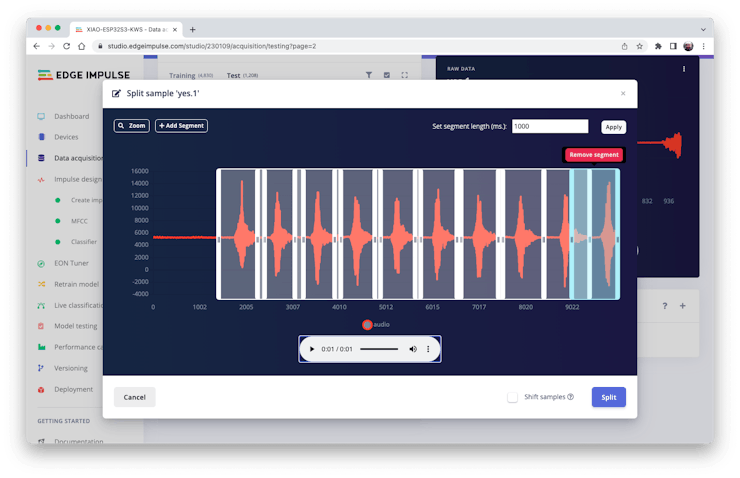Open the audio player three-dot menu

[x=428, y=349]
